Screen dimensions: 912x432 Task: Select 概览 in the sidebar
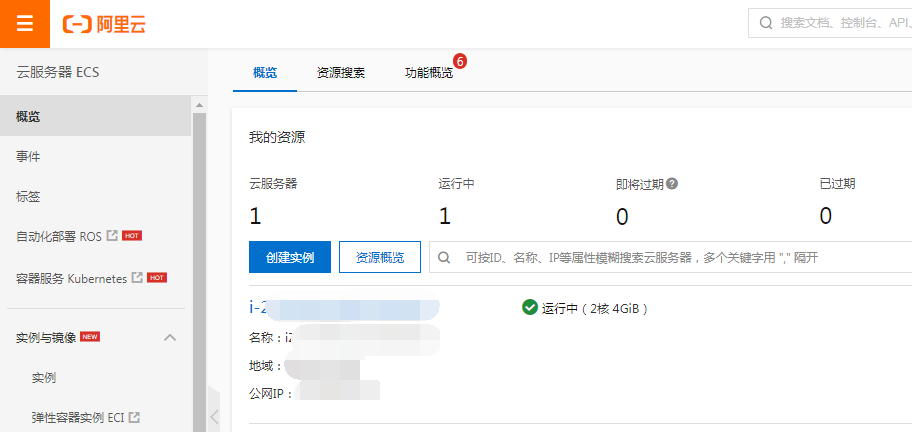[95, 116]
